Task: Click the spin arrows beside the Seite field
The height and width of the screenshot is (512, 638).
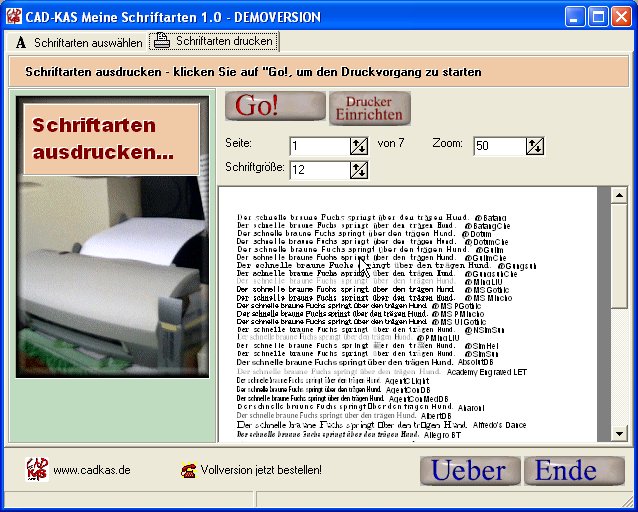Action: [x=359, y=146]
